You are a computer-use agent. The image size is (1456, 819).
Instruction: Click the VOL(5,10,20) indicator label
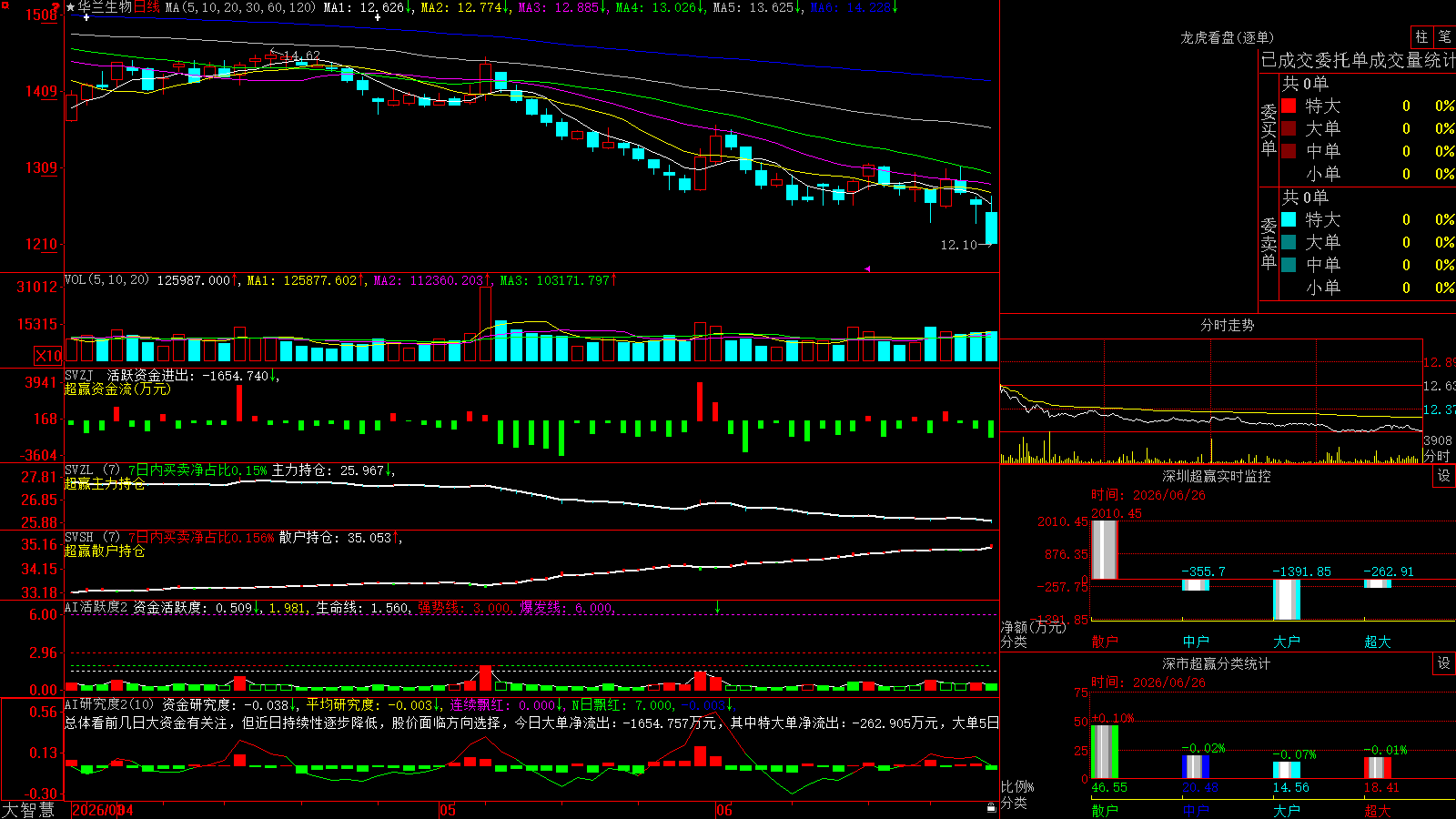point(106,280)
